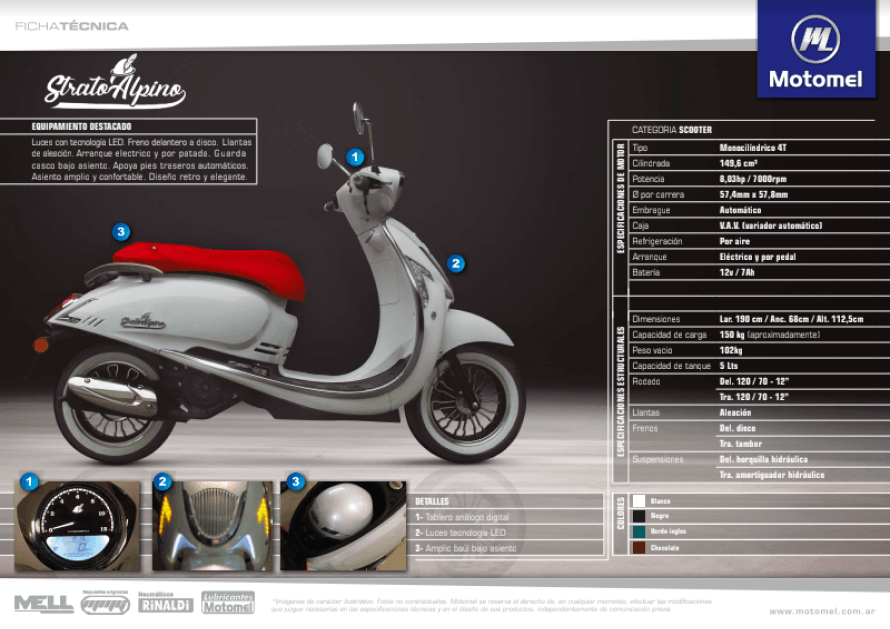
Task: Select the rear tire value Tra. 120 / 70 - 12"
Action: coord(754,397)
